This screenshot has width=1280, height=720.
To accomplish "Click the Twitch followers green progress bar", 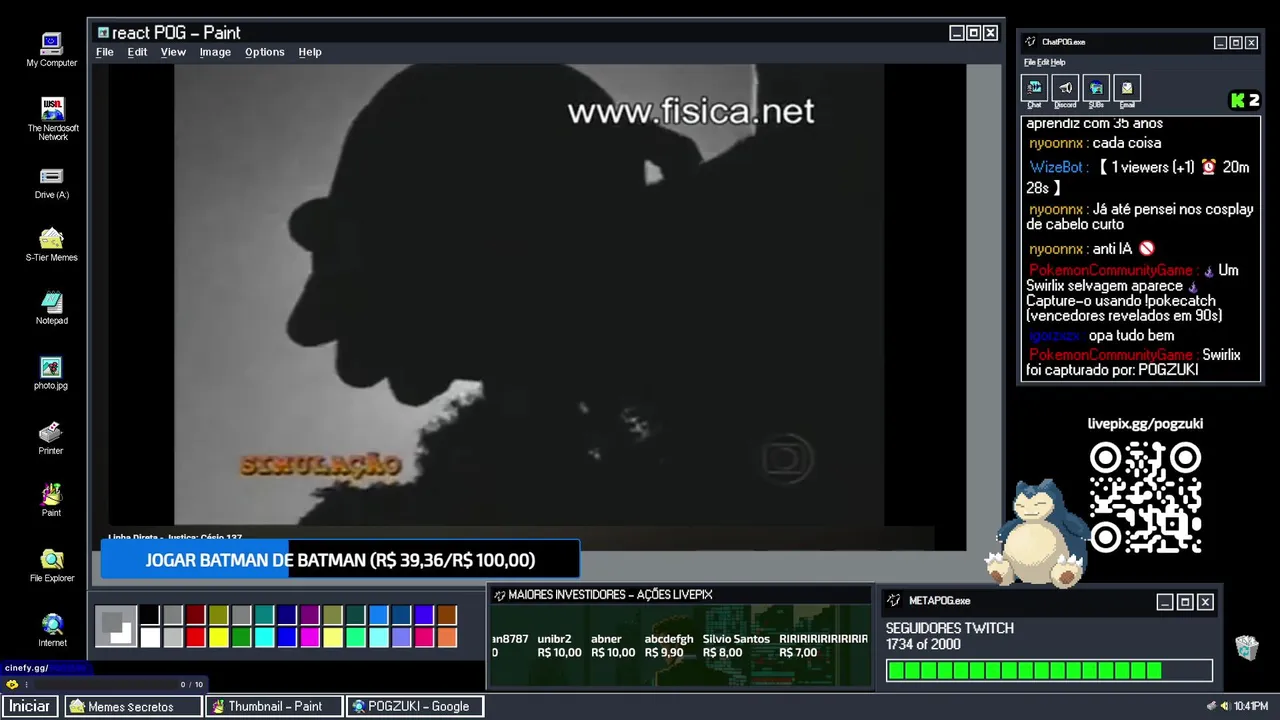I will (x=1049, y=670).
